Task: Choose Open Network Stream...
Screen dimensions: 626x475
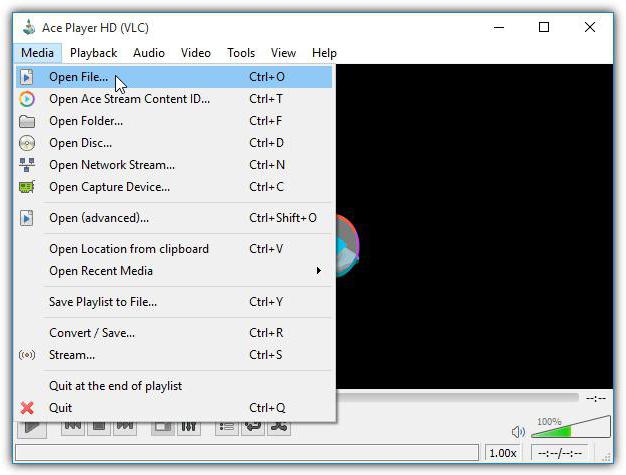Action: tap(174, 164)
